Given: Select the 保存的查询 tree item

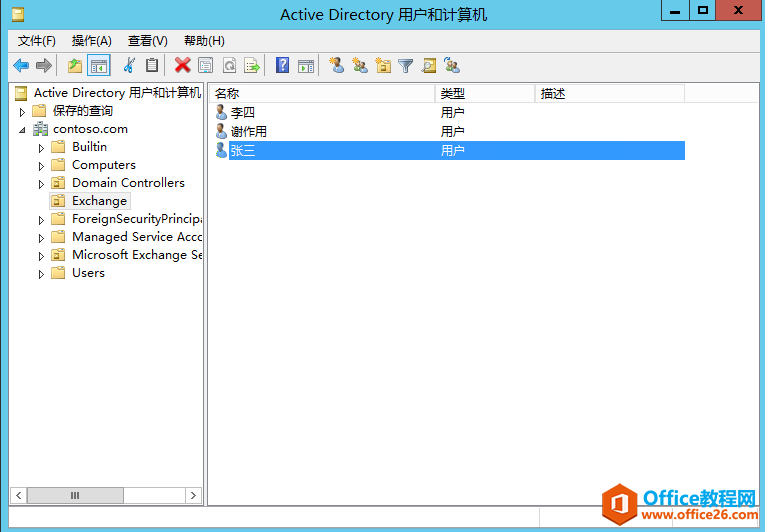Looking at the screenshot, I should [x=83, y=111].
